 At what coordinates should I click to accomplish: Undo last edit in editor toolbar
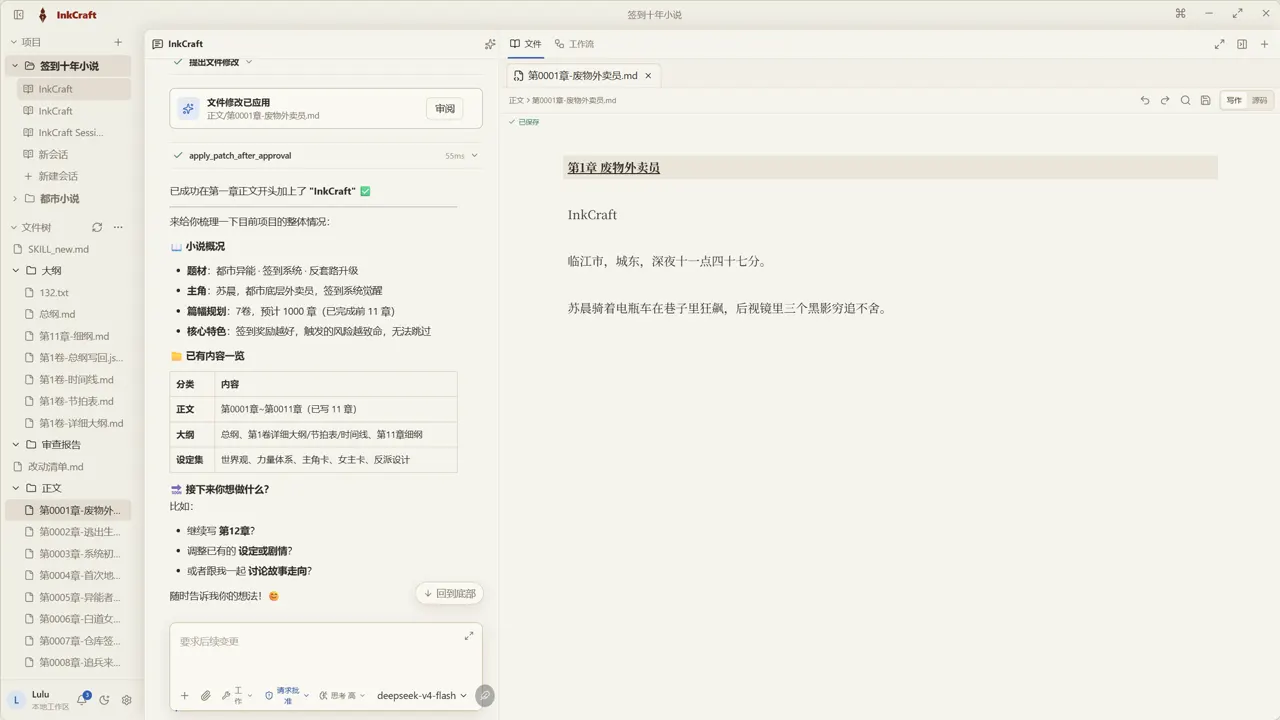[x=1145, y=100]
